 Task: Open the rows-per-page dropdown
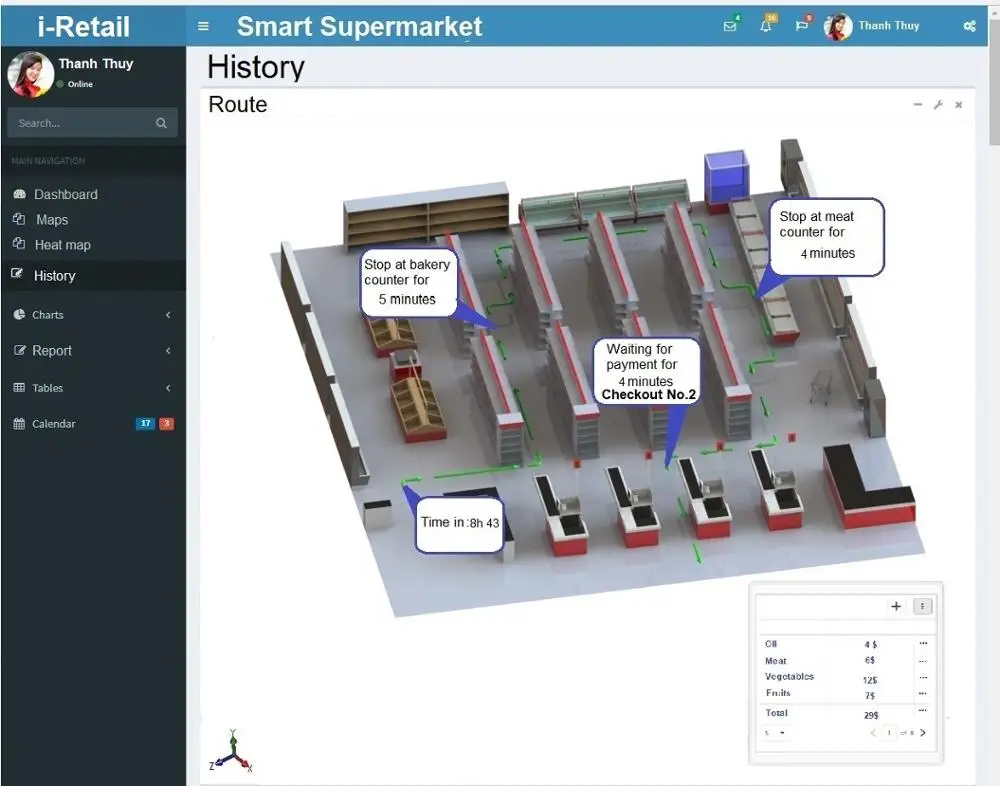(775, 733)
